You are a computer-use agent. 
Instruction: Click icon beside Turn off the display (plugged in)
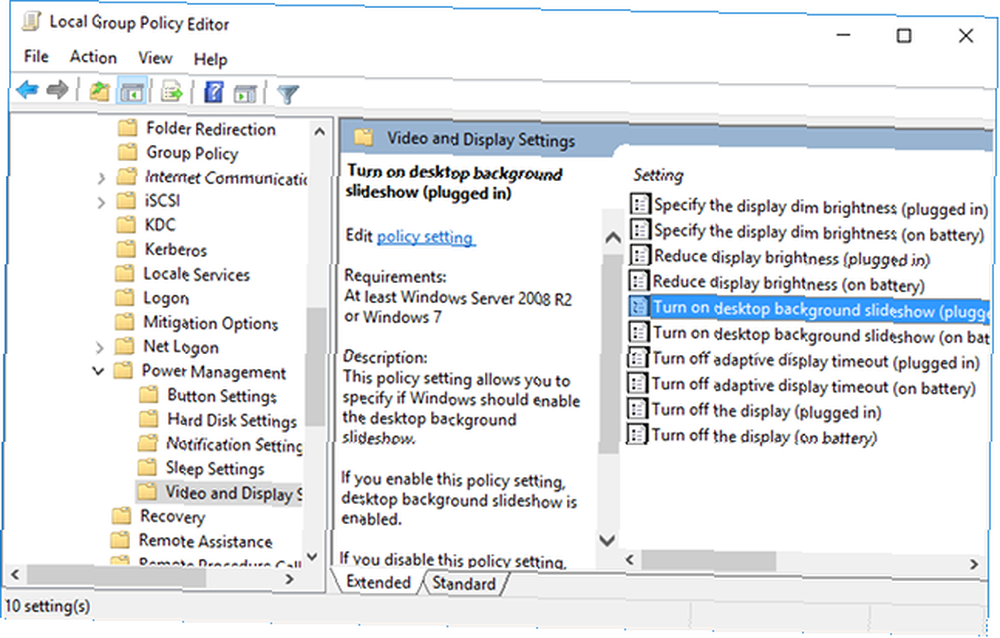point(636,408)
